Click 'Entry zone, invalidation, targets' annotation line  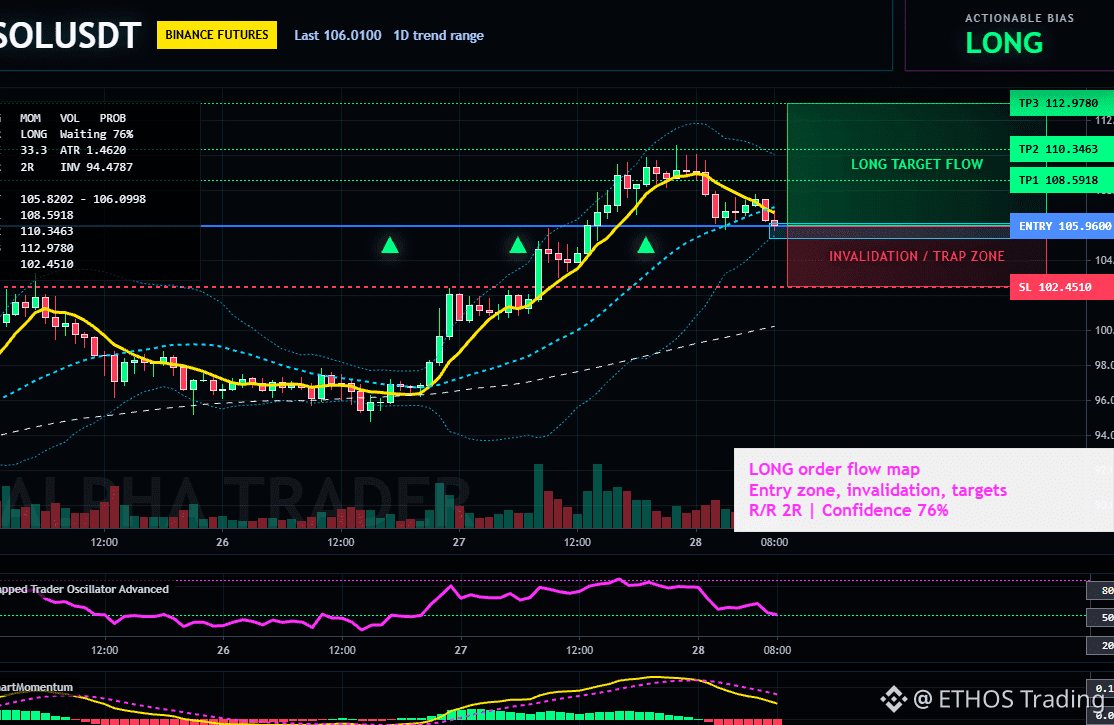click(x=877, y=490)
